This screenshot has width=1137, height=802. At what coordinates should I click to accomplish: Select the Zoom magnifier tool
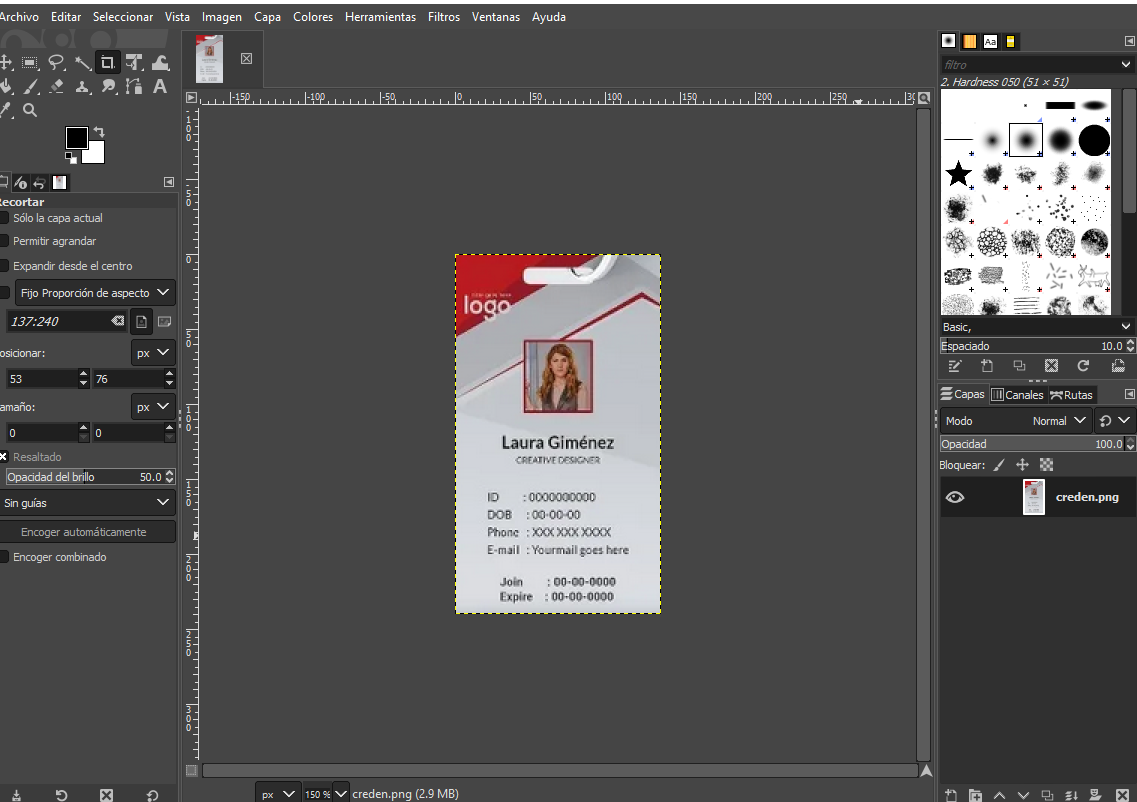pos(30,110)
